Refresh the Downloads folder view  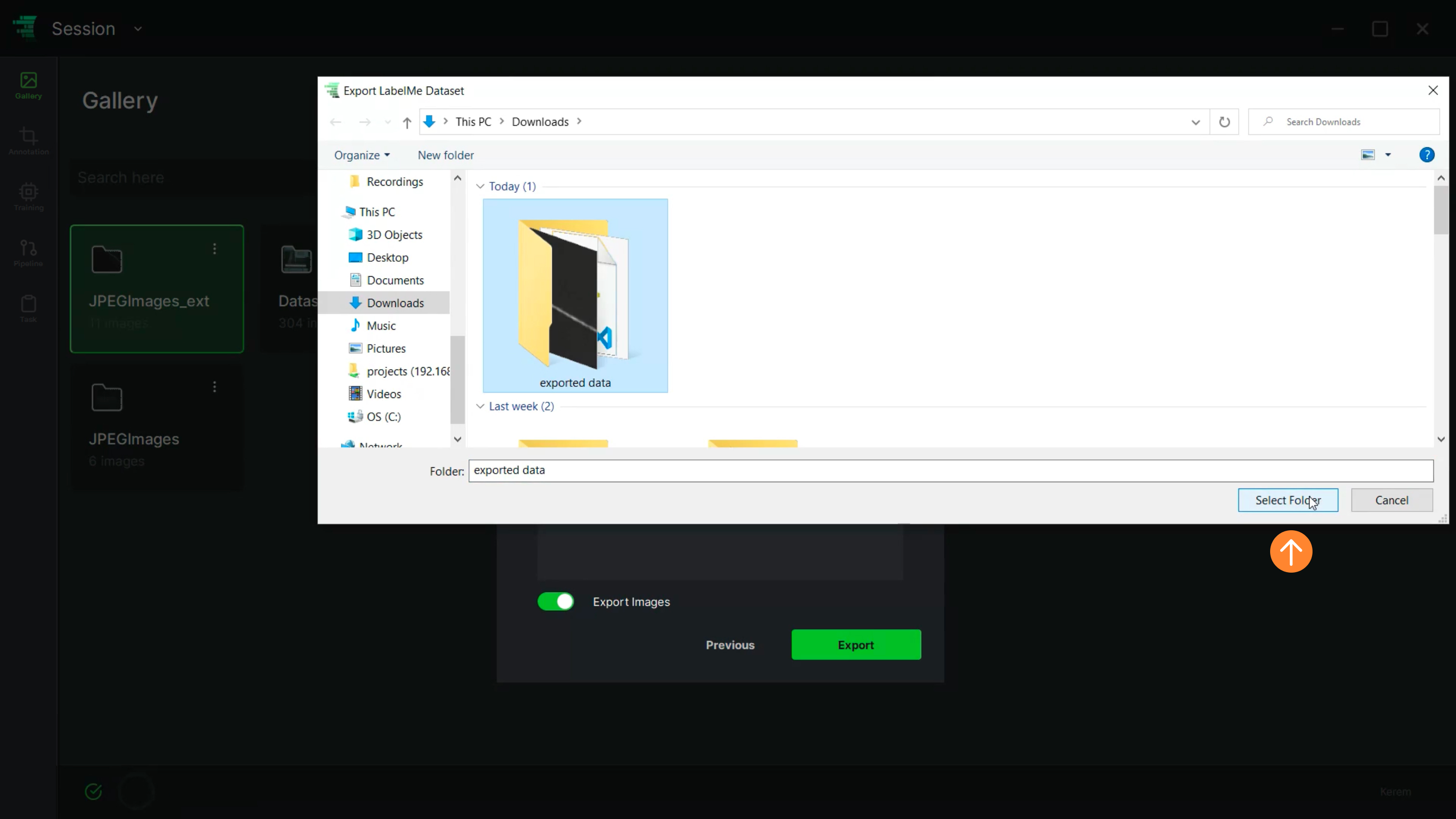click(1224, 122)
